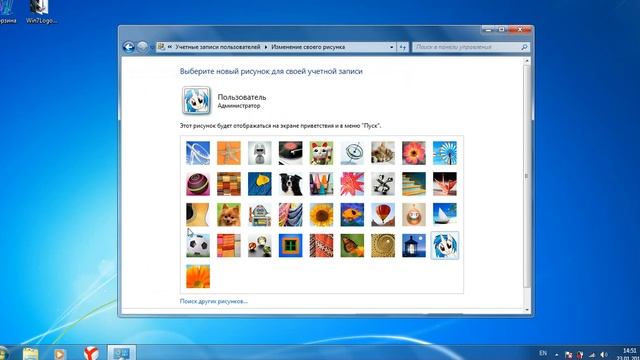Screen dimensions: 640x360
Task: Open 'Учетные записи пользователей' breadcrumb
Action: pos(218,47)
